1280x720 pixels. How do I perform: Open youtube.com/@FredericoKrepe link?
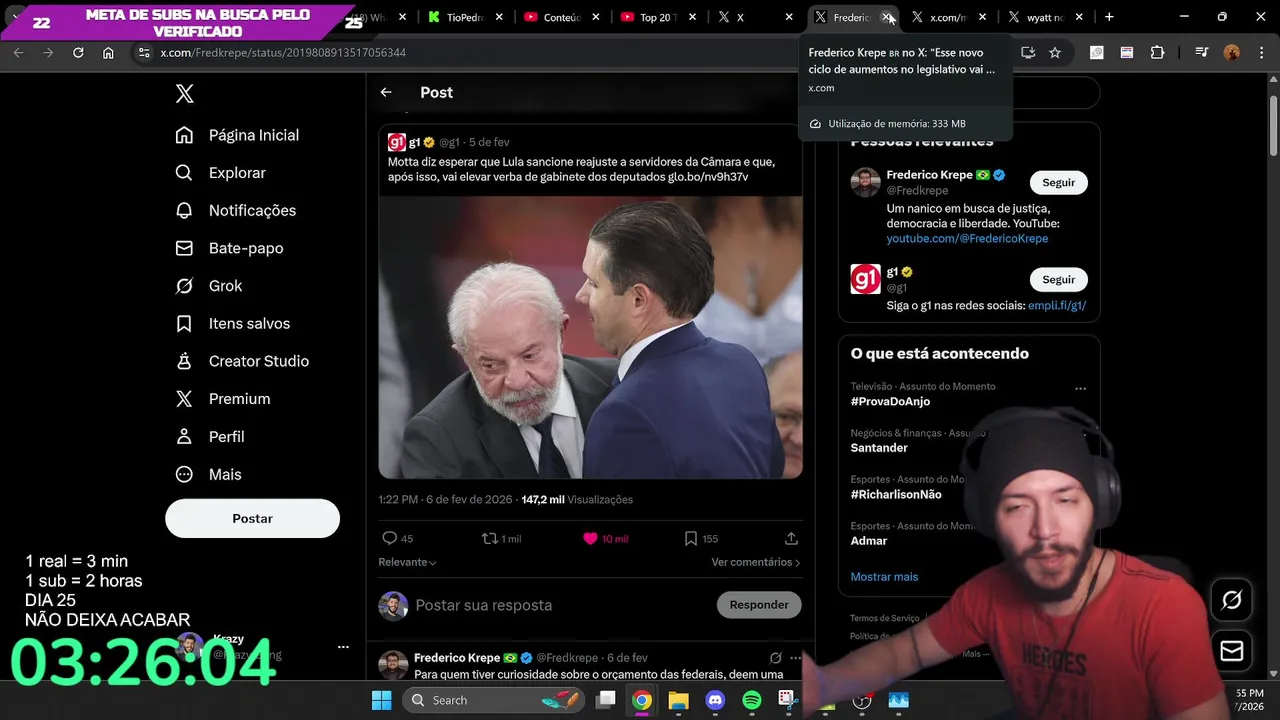pos(967,239)
